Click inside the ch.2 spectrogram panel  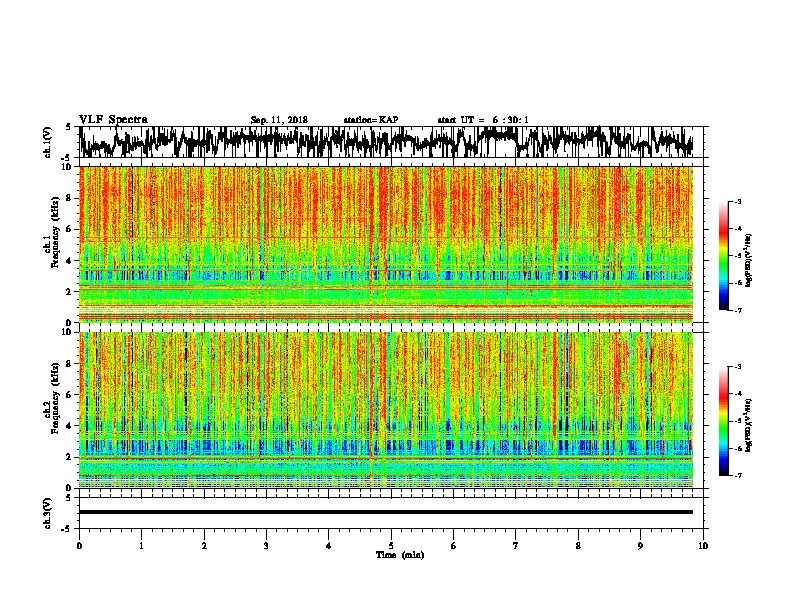tap(385, 410)
